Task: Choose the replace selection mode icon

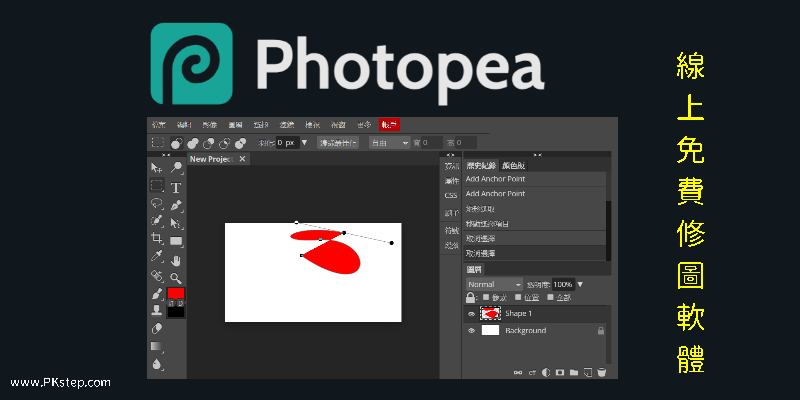Action: tap(177, 143)
